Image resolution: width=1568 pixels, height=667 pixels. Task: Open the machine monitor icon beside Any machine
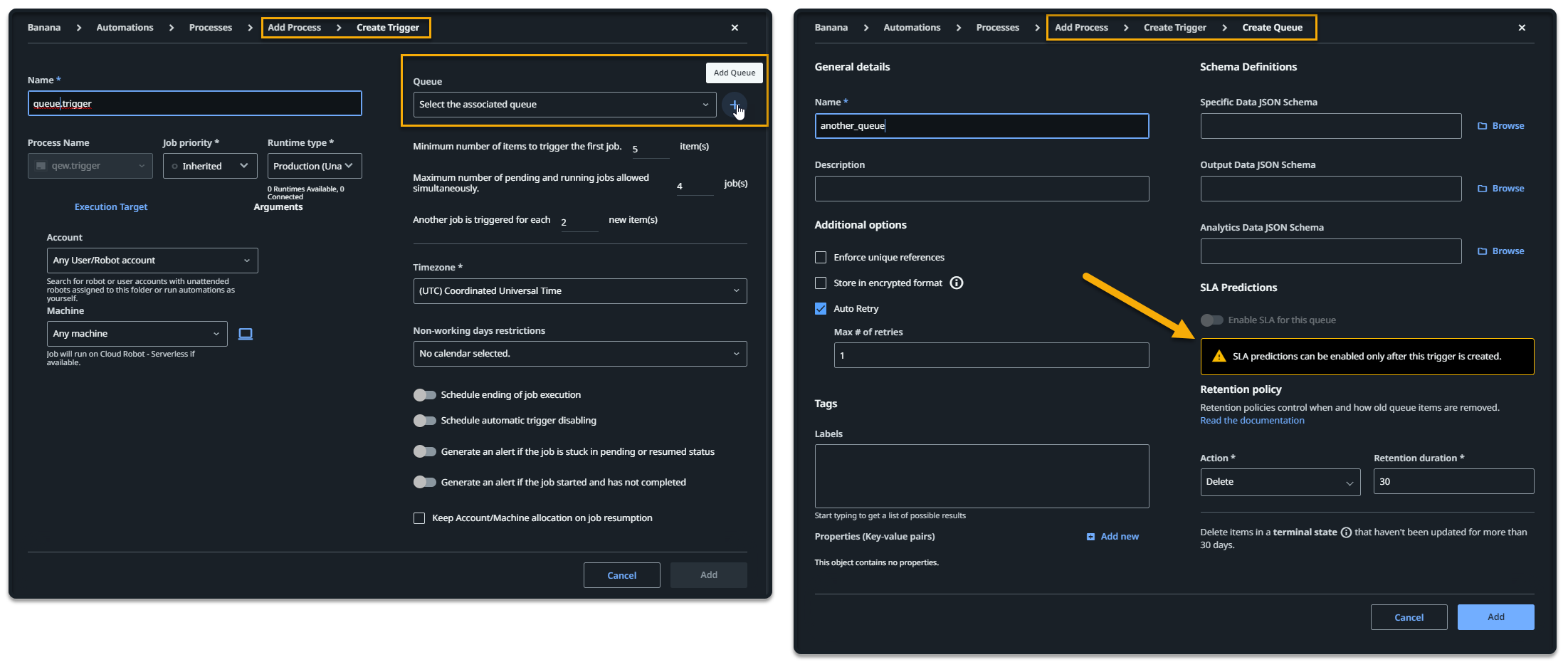246,333
